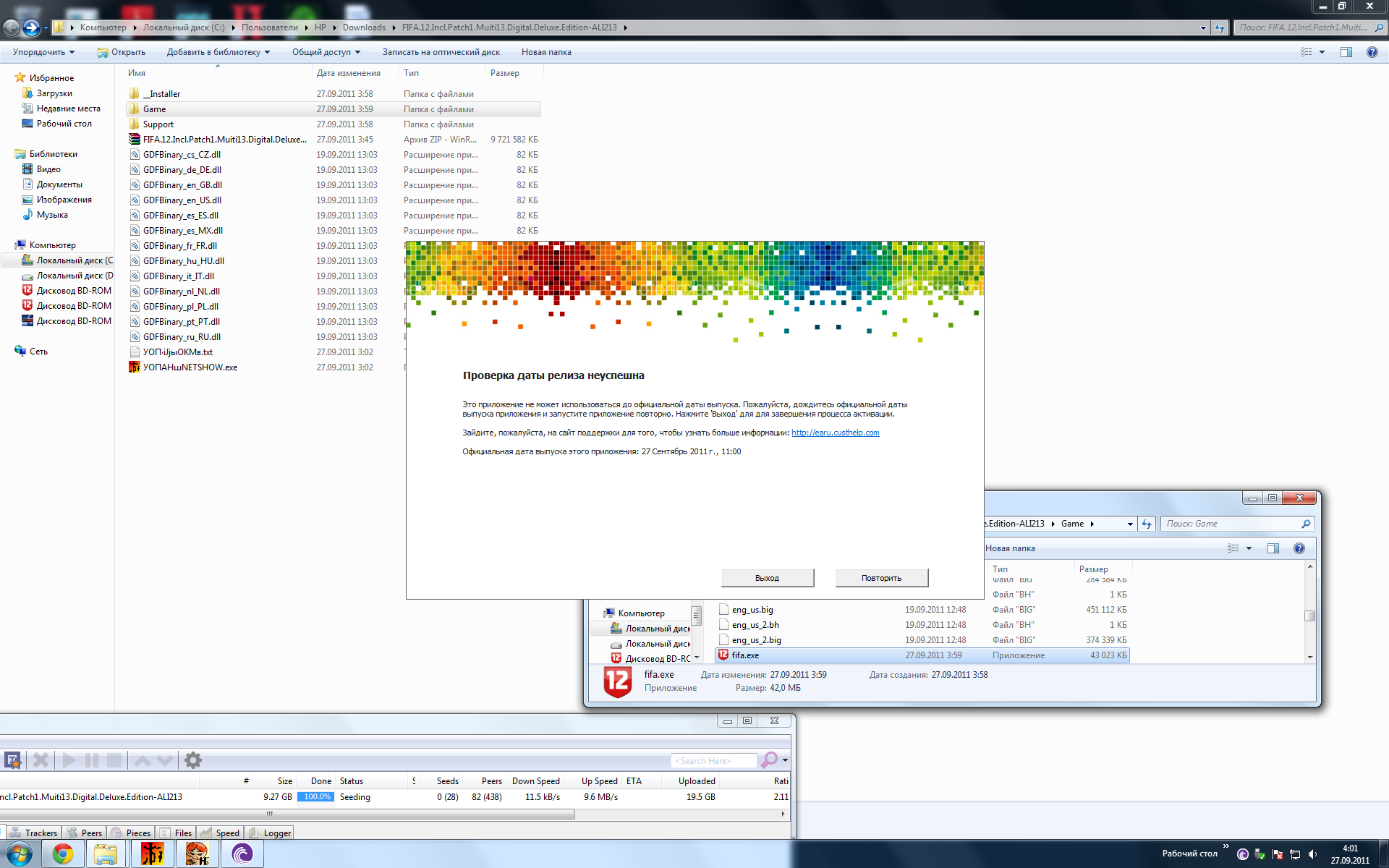Open the earu.custhelp.com support link
Screen dimensions: 1389x868
coord(835,433)
